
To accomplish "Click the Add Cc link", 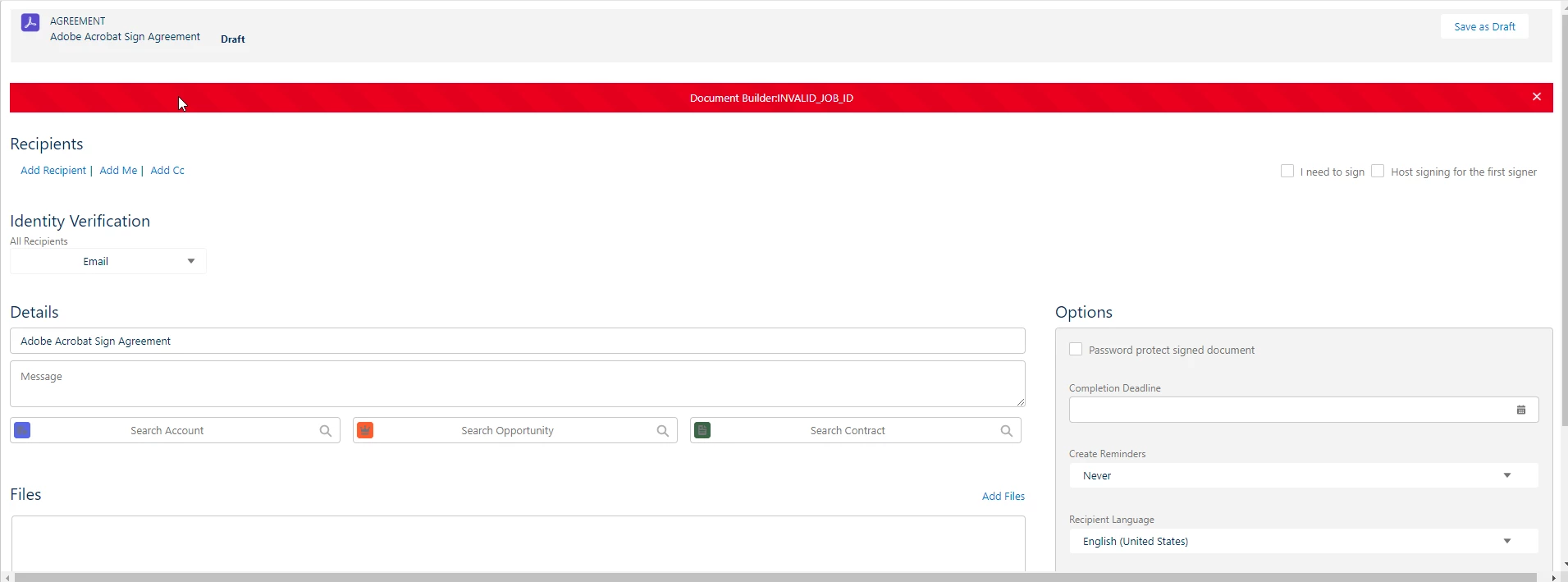I will [167, 171].
